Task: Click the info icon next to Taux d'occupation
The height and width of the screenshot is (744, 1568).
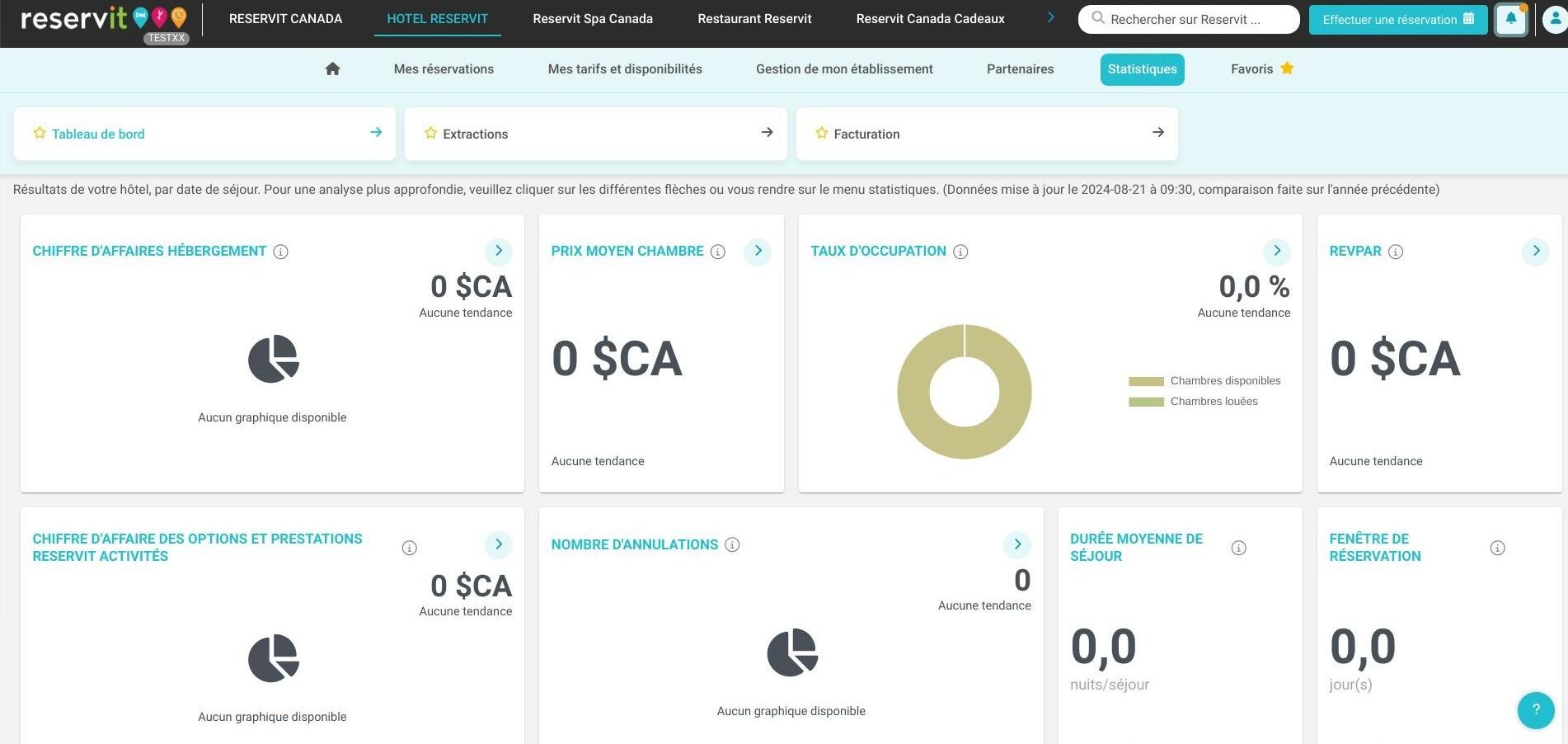Action: coord(960,252)
